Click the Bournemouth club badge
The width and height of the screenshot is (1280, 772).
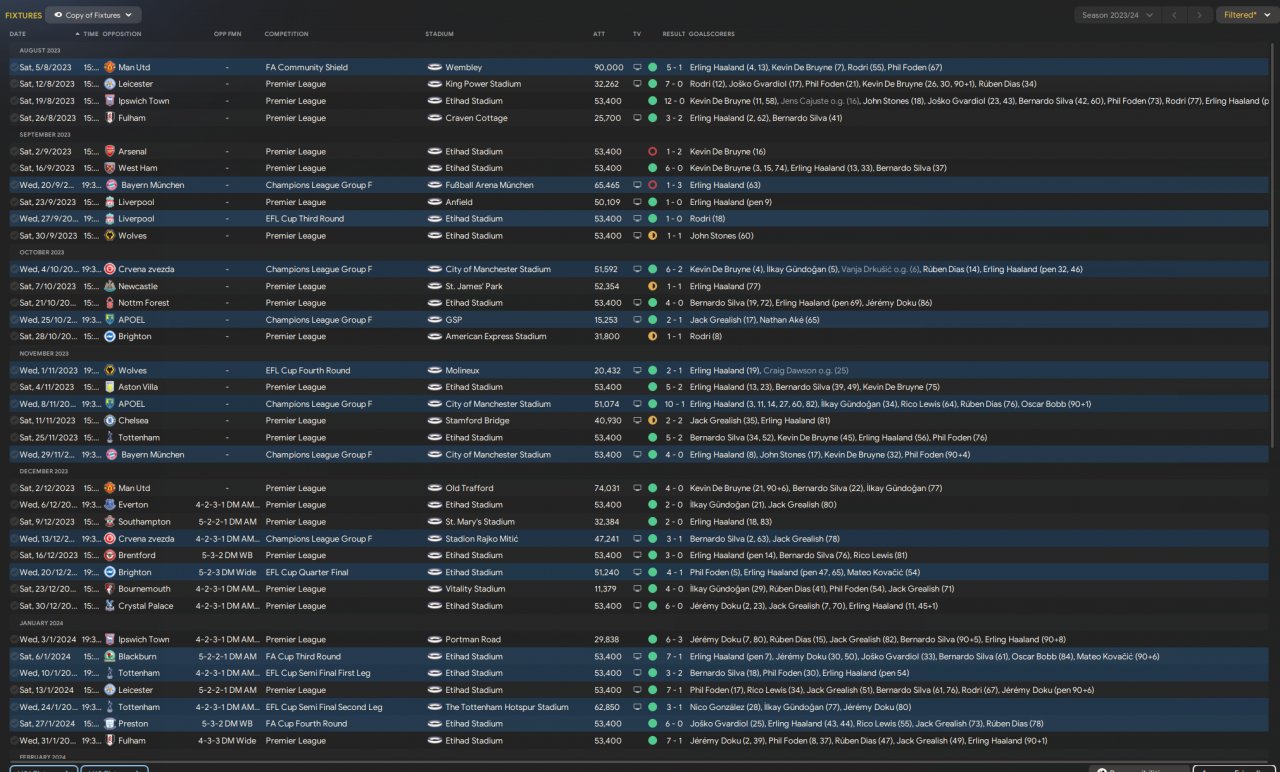point(110,589)
